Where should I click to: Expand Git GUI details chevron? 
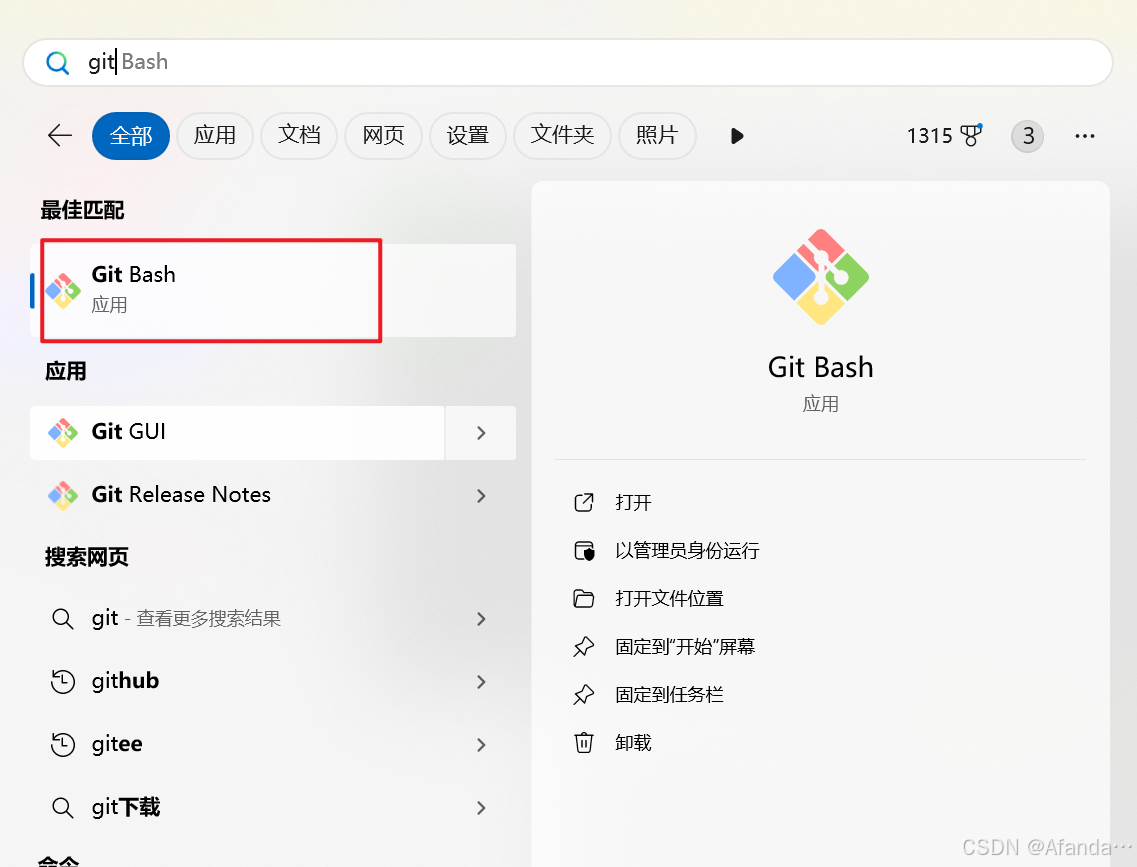point(481,433)
